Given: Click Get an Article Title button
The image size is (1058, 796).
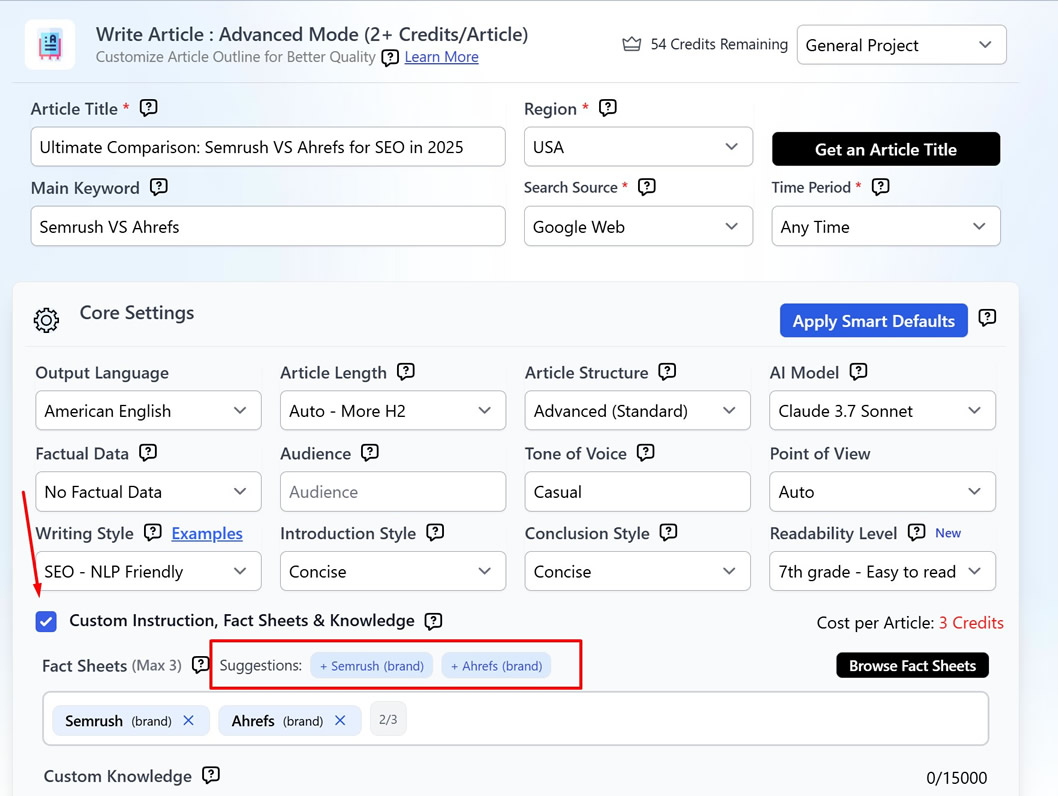Looking at the screenshot, I should [886, 149].
